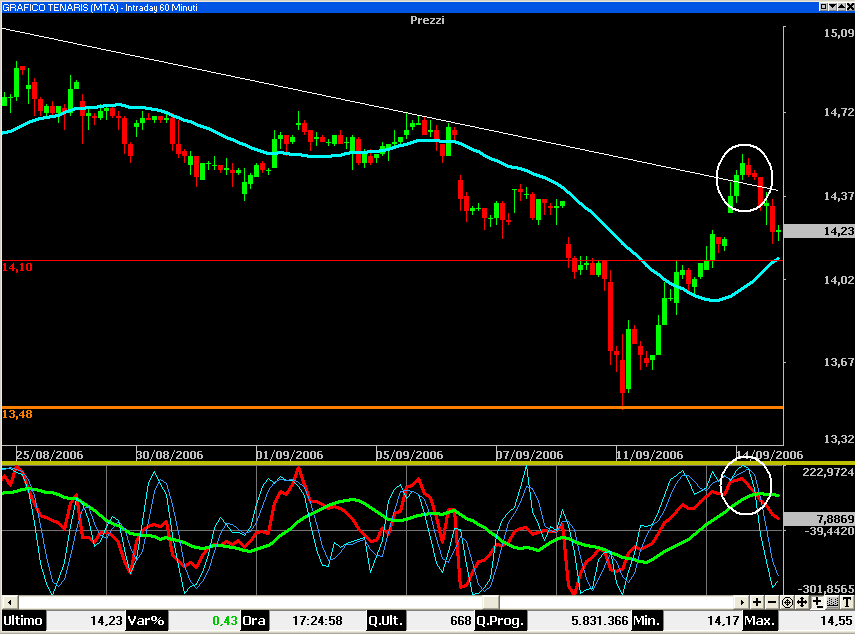Click the zoom in plus icon
The height and width of the screenshot is (634, 855).
point(757,602)
